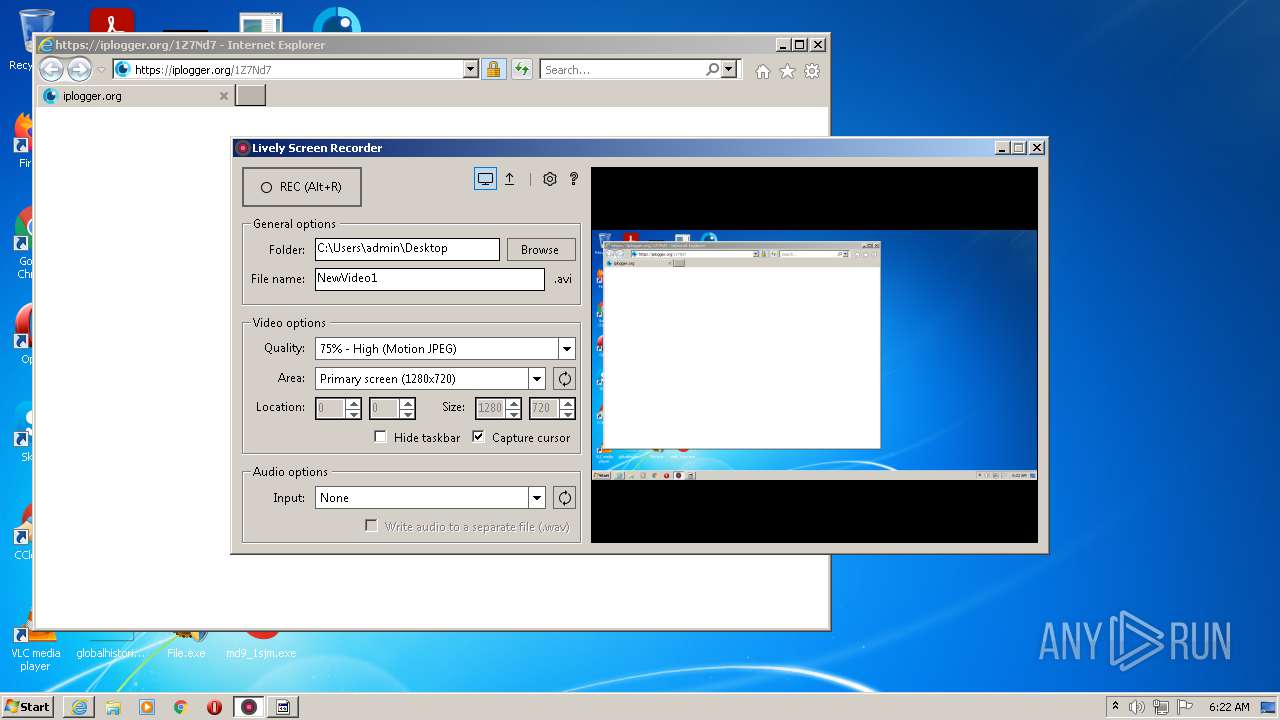Screen dimensions: 1280x720
Task: Open a new tab in Internet Explorer
Action: point(250,95)
